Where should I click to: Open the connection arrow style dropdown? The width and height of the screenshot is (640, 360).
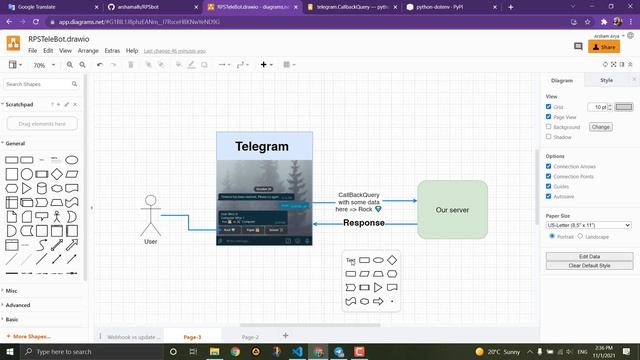(x=224, y=64)
